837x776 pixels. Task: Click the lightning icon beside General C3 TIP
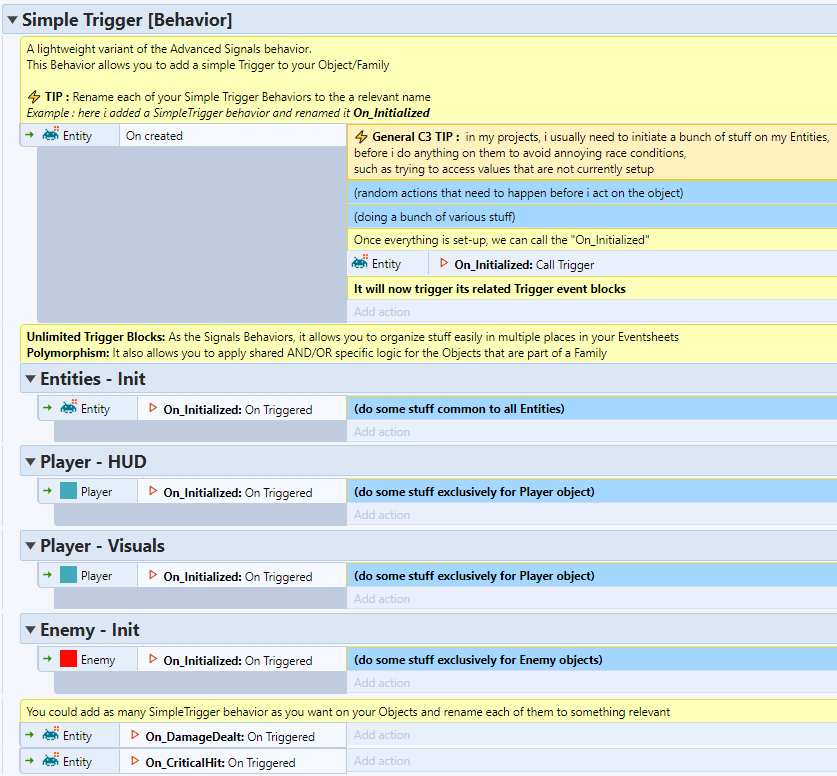[x=361, y=137]
